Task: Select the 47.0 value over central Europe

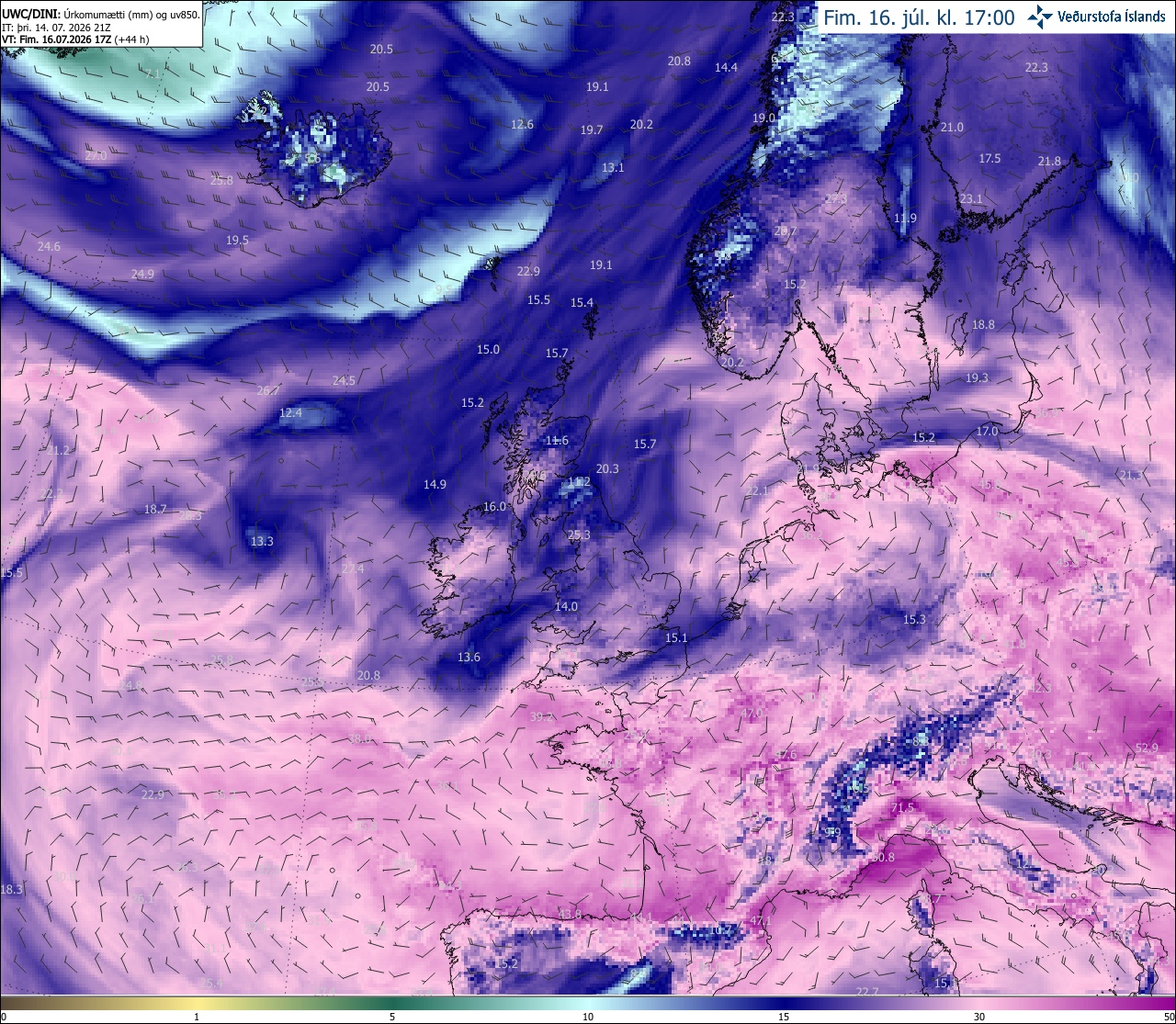Action: click(752, 713)
